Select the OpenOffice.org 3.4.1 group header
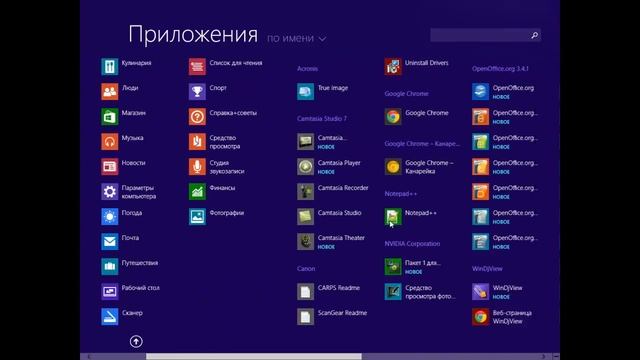 (x=500, y=69)
